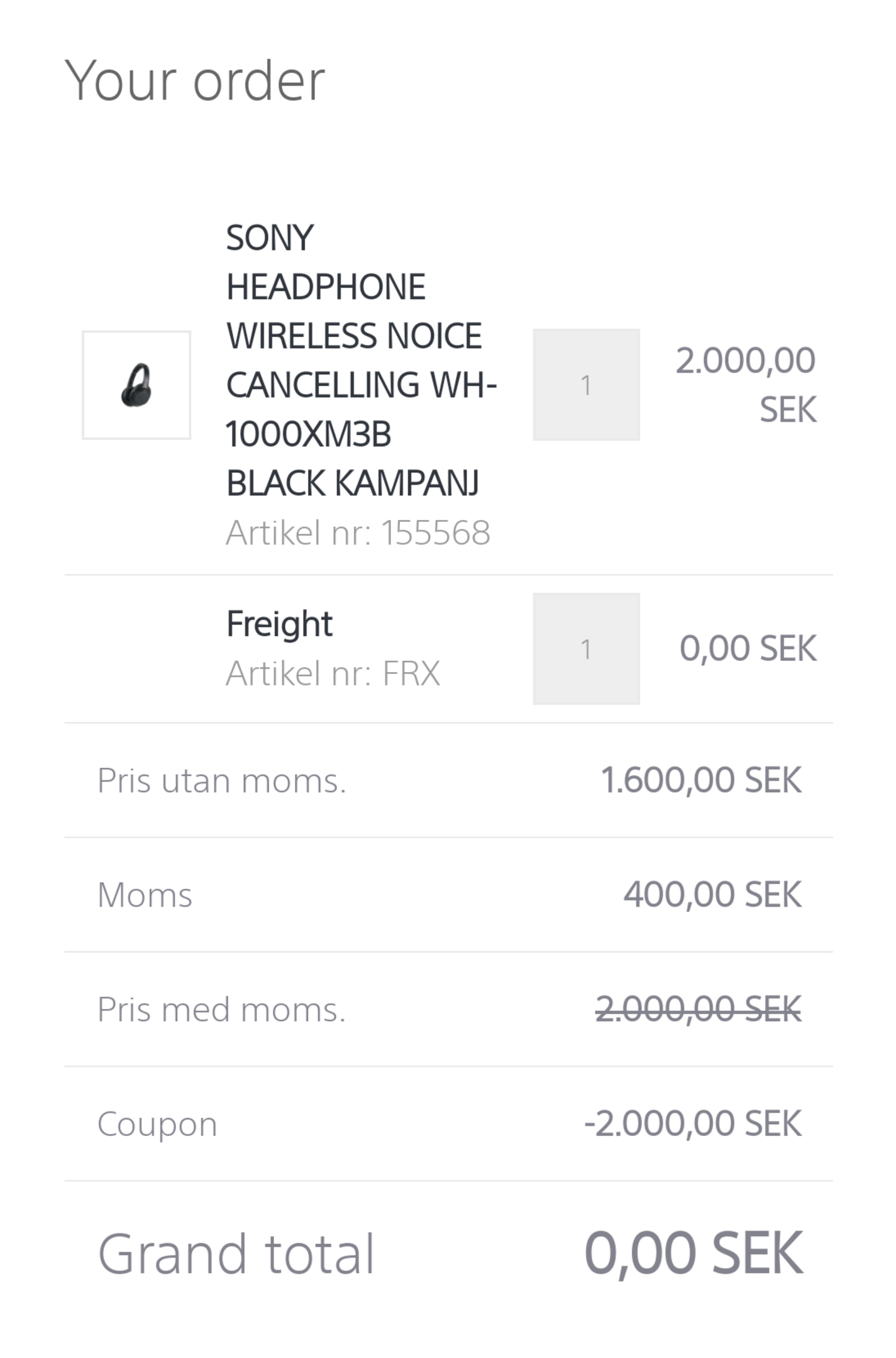Click the Grand total label
Viewport: 896px width, 1358px height.
(236, 1254)
